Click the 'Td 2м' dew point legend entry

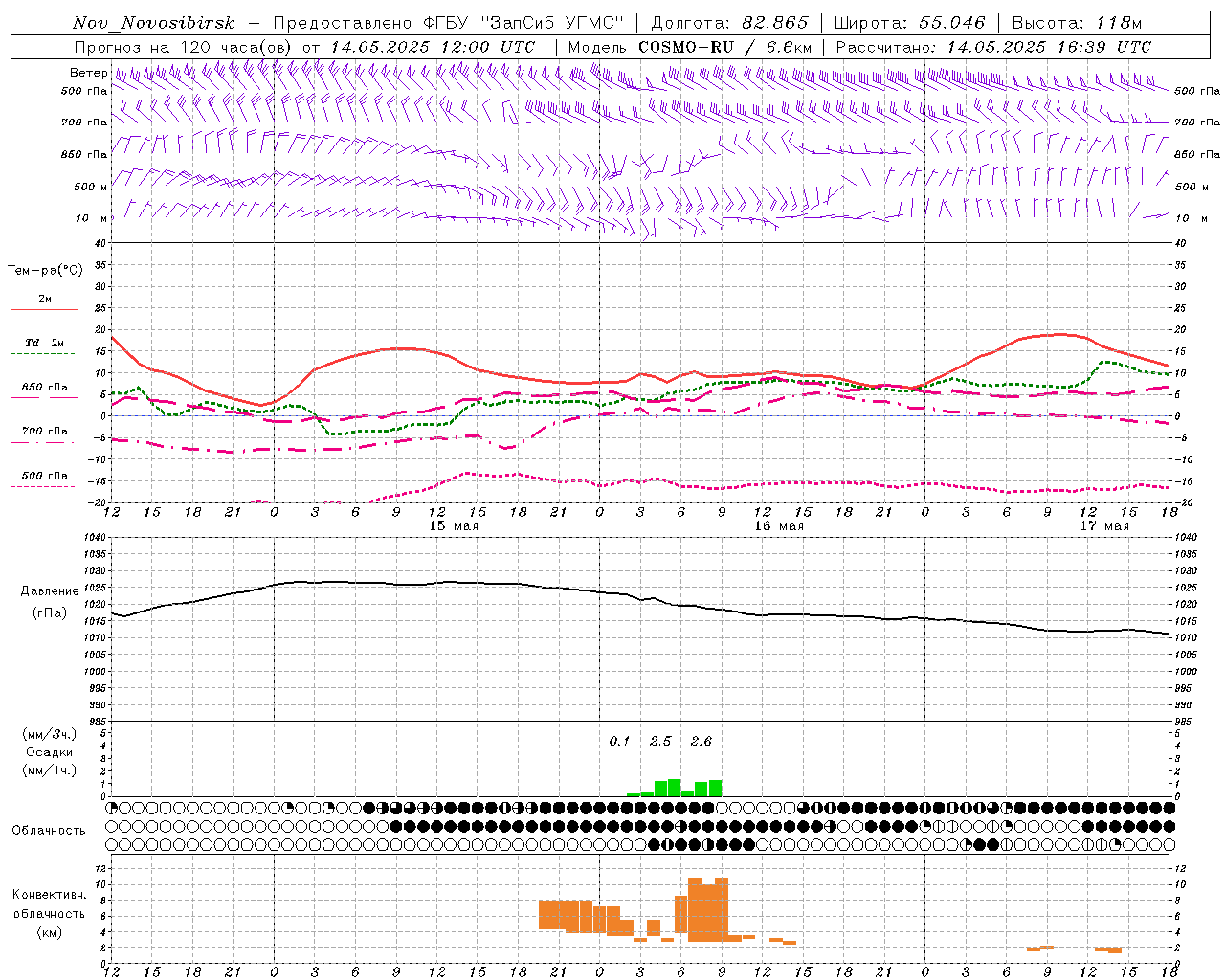pos(45,343)
